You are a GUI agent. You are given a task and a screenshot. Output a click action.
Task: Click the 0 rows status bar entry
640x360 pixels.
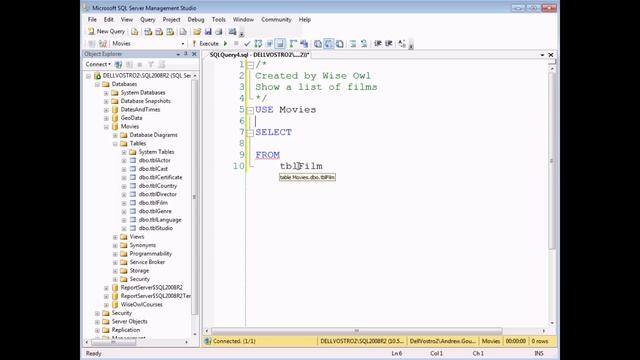(x=539, y=341)
